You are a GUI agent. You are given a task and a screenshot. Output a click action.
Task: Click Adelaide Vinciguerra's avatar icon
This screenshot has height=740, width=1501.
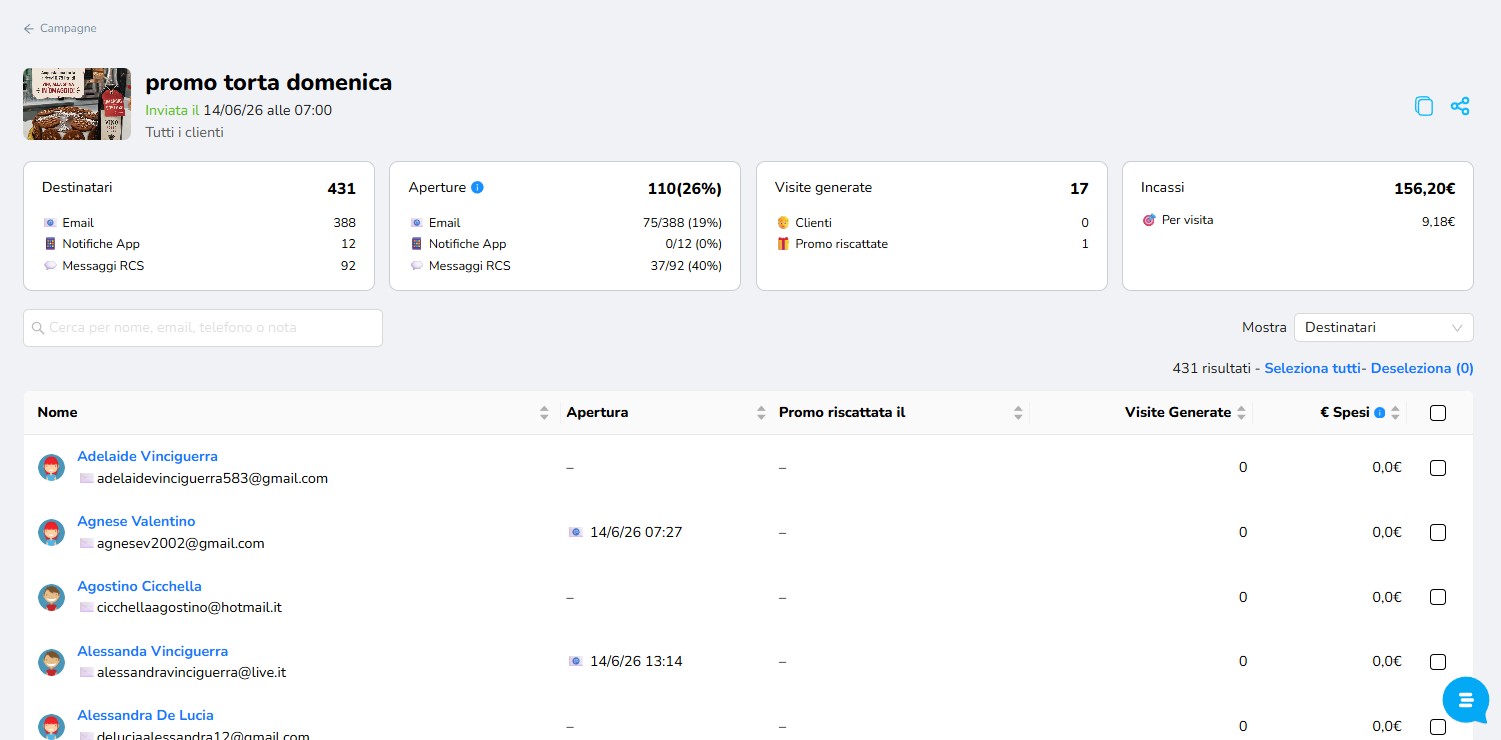[x=52, y=467]
